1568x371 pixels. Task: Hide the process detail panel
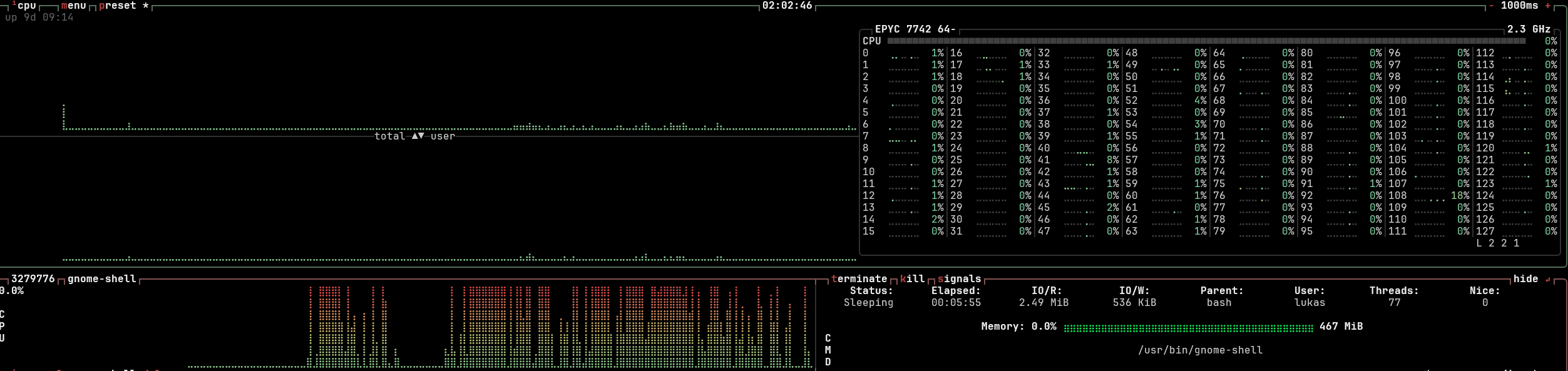coord(1525,279)
